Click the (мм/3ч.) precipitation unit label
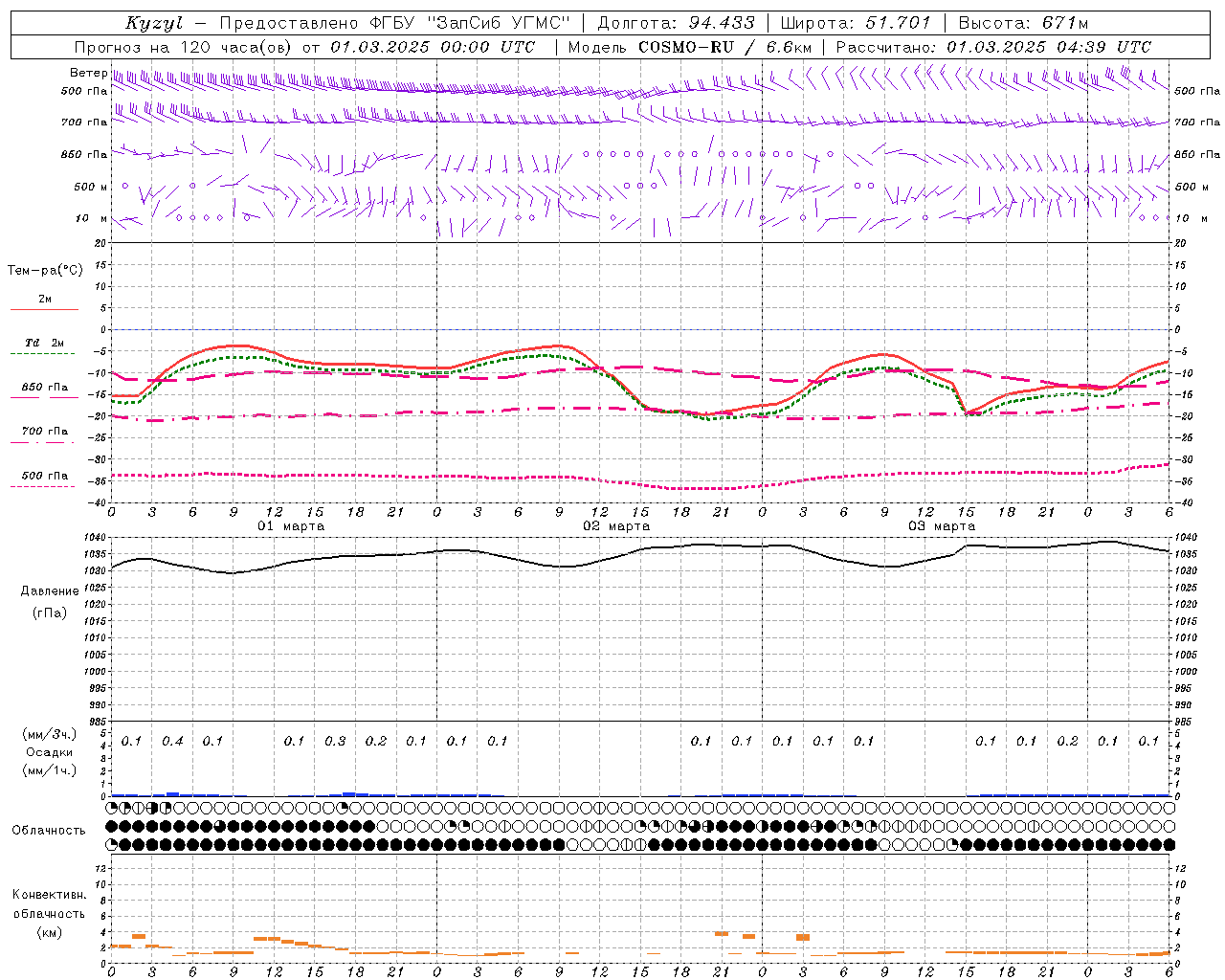Screen dimensions: 1225x980 (x=49, y=734)
